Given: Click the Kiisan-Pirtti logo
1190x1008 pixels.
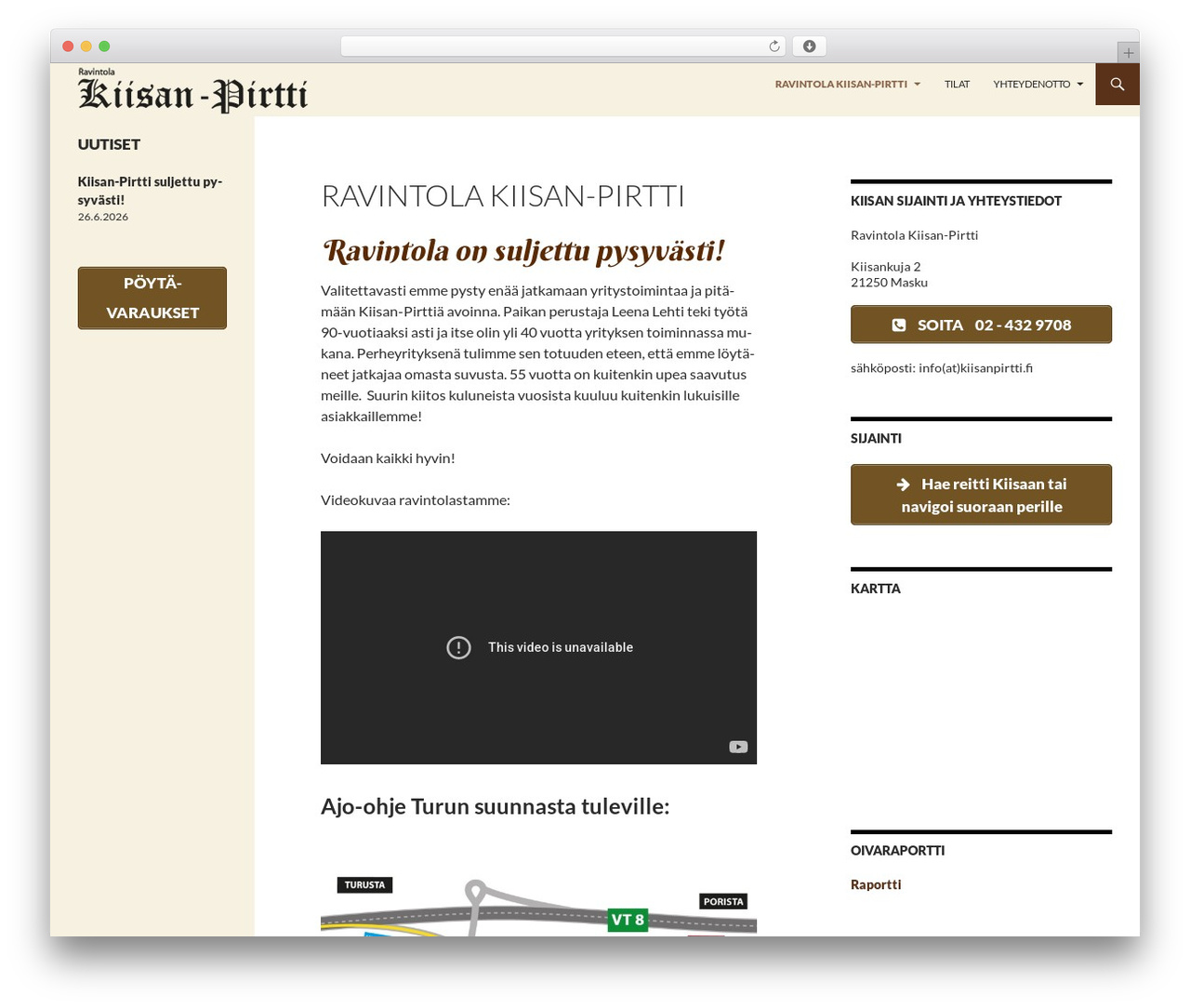Looking at the screenshot, I should pyautogui.click(x=193, y=90).
